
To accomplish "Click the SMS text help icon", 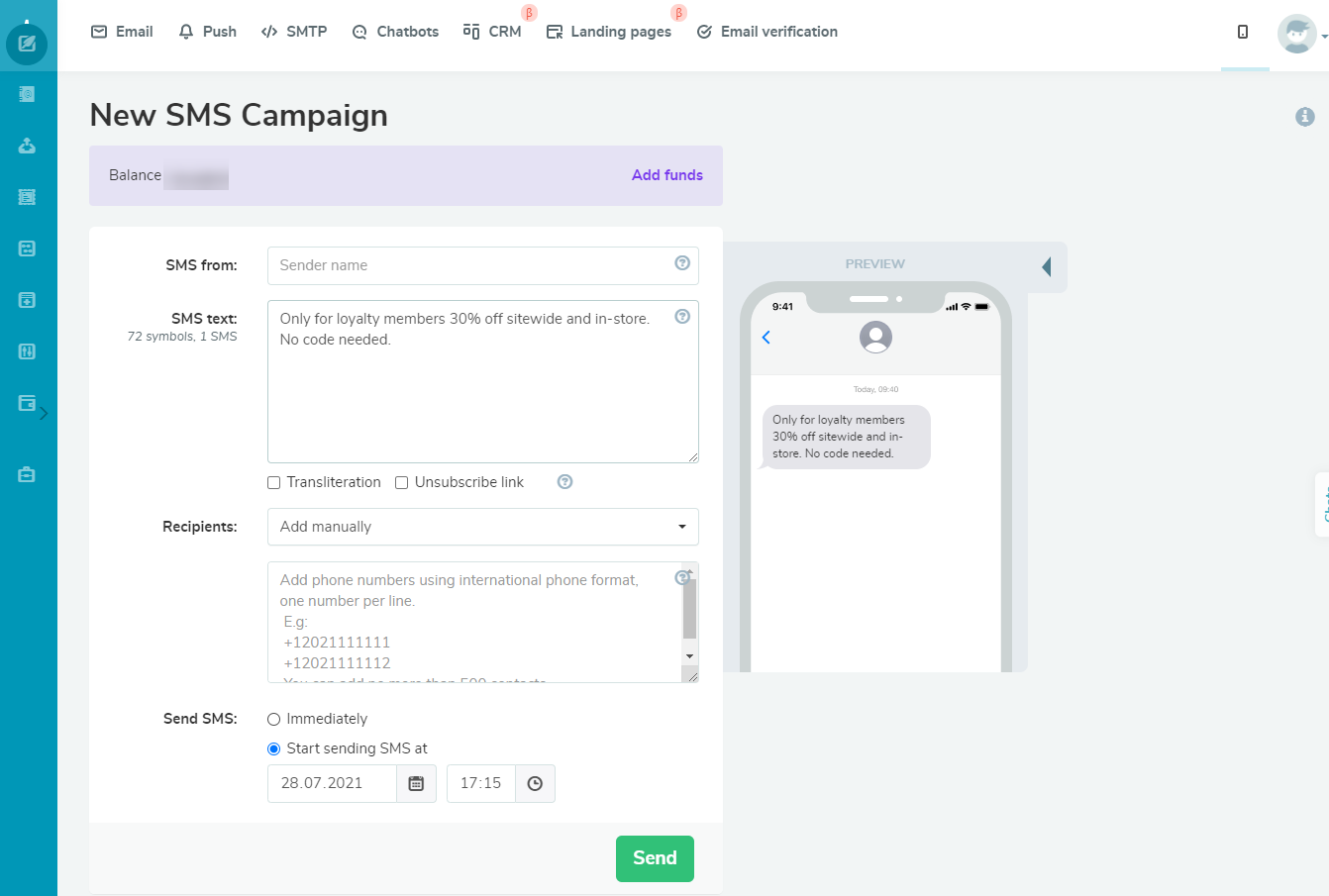I will pyautogui.click(x=682, y=317).
